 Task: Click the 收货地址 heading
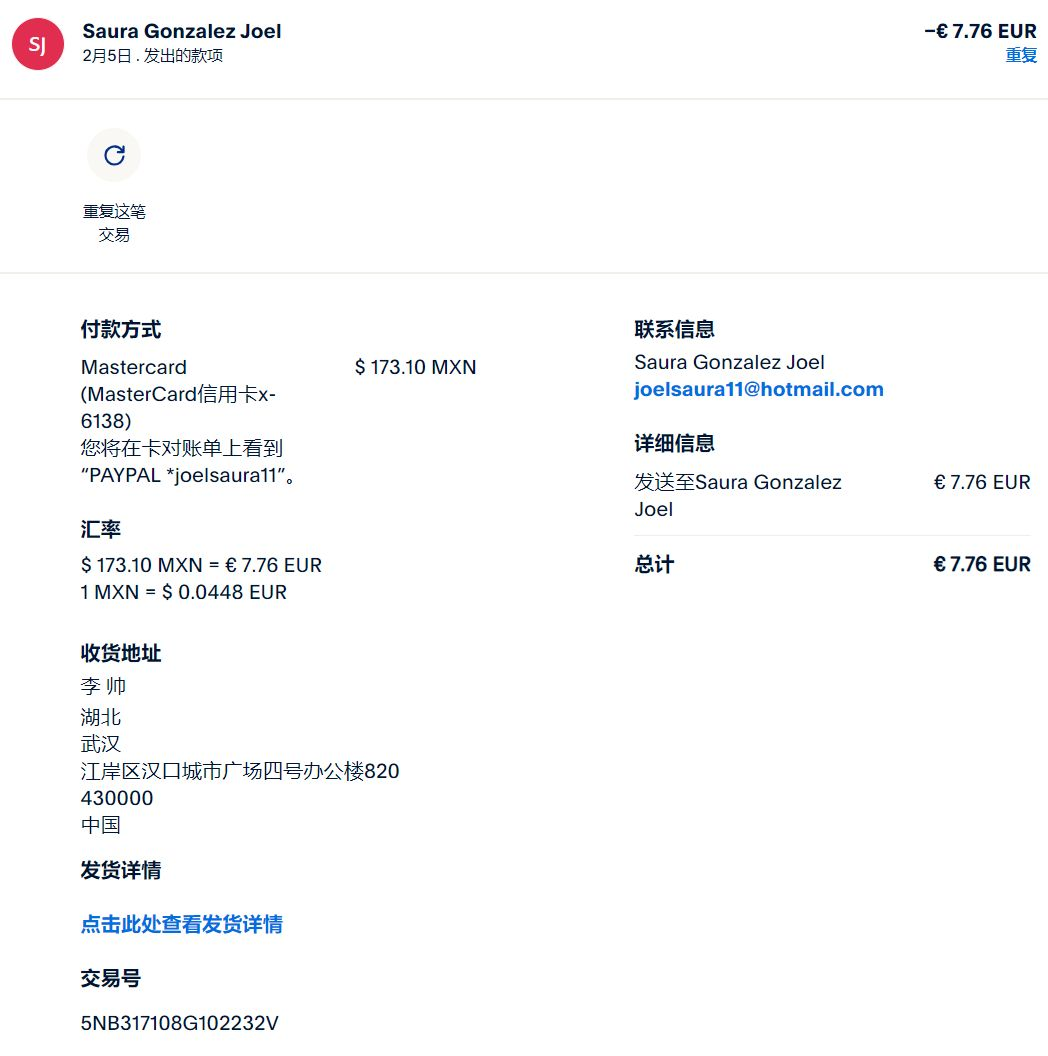click(121, 653)
